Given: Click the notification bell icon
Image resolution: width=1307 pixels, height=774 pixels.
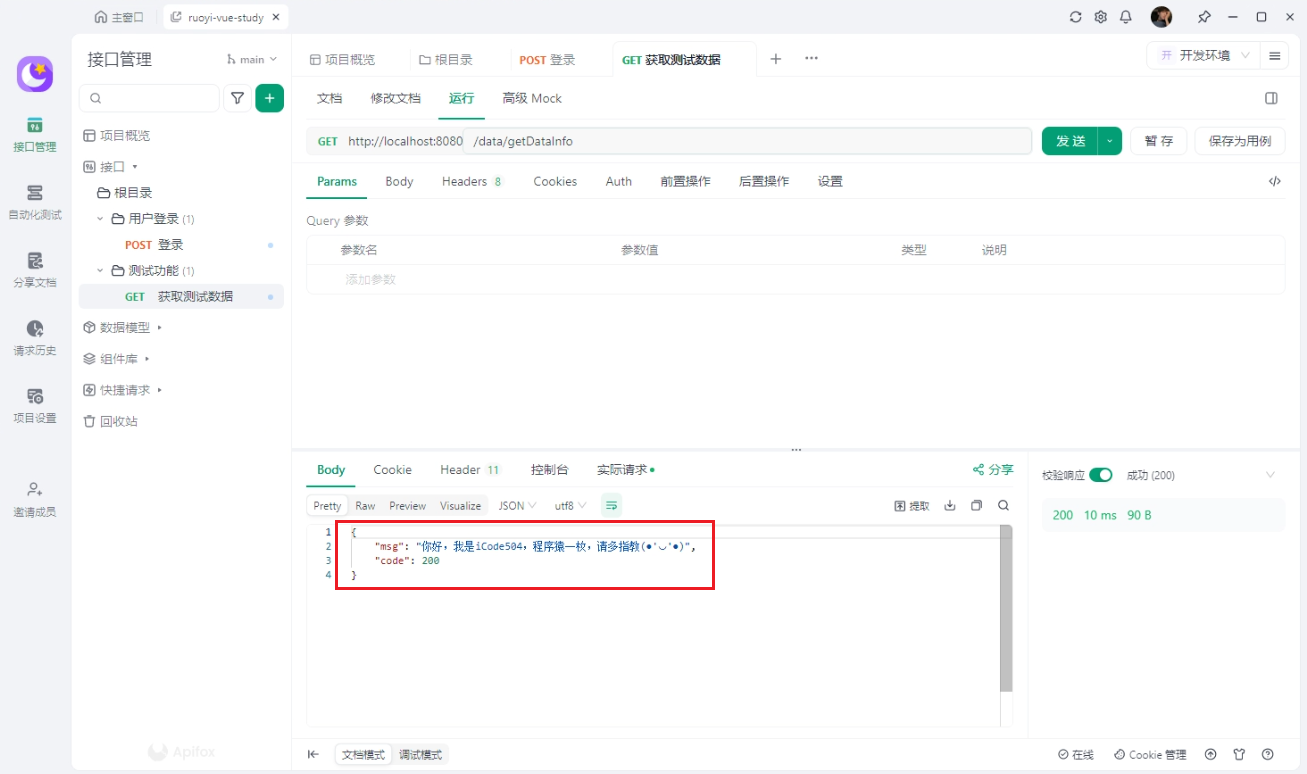Looking at the screenshot, I should [x=1126, y=17].
